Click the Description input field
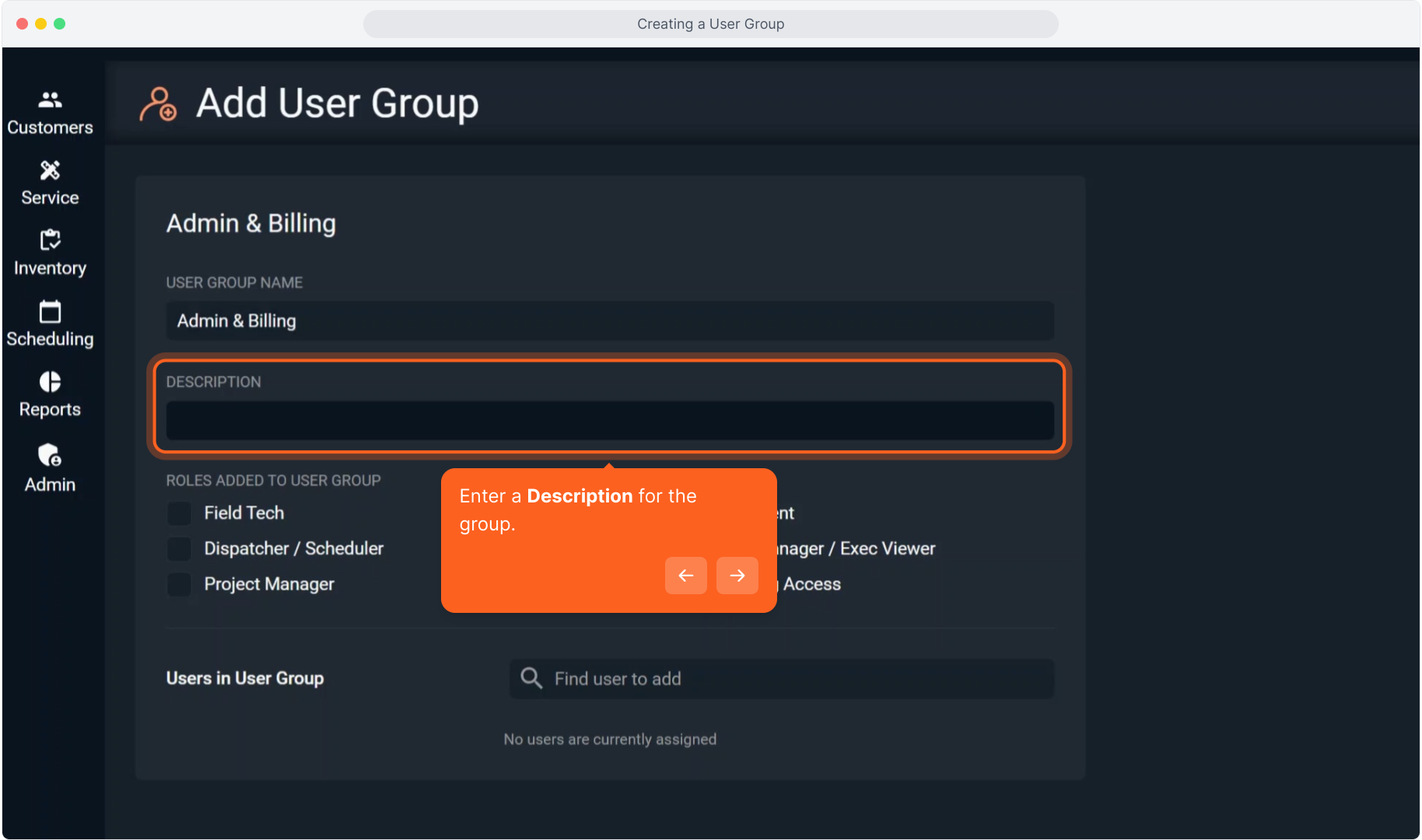 [x=609, y=421]
